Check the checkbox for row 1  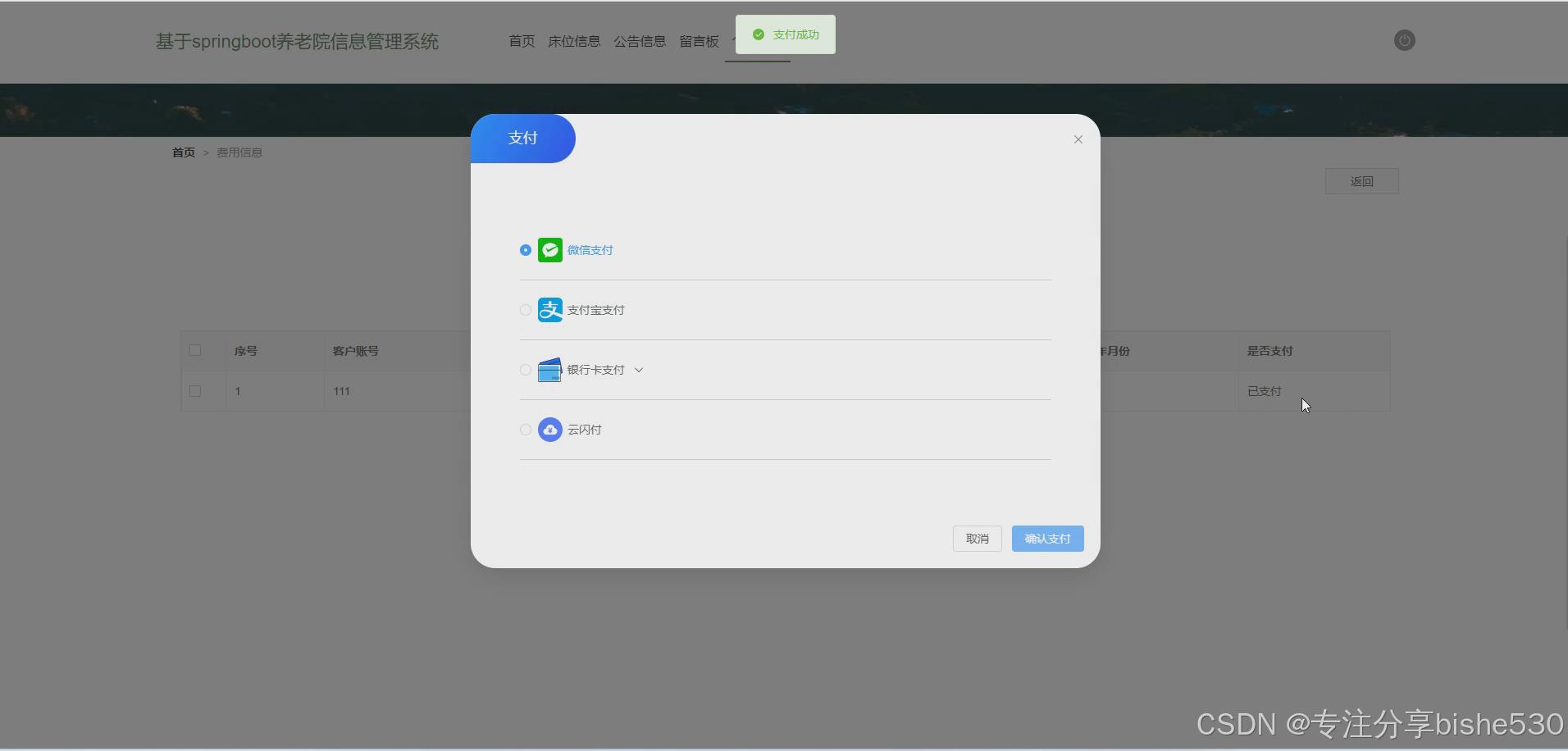(x=195, y=391)
